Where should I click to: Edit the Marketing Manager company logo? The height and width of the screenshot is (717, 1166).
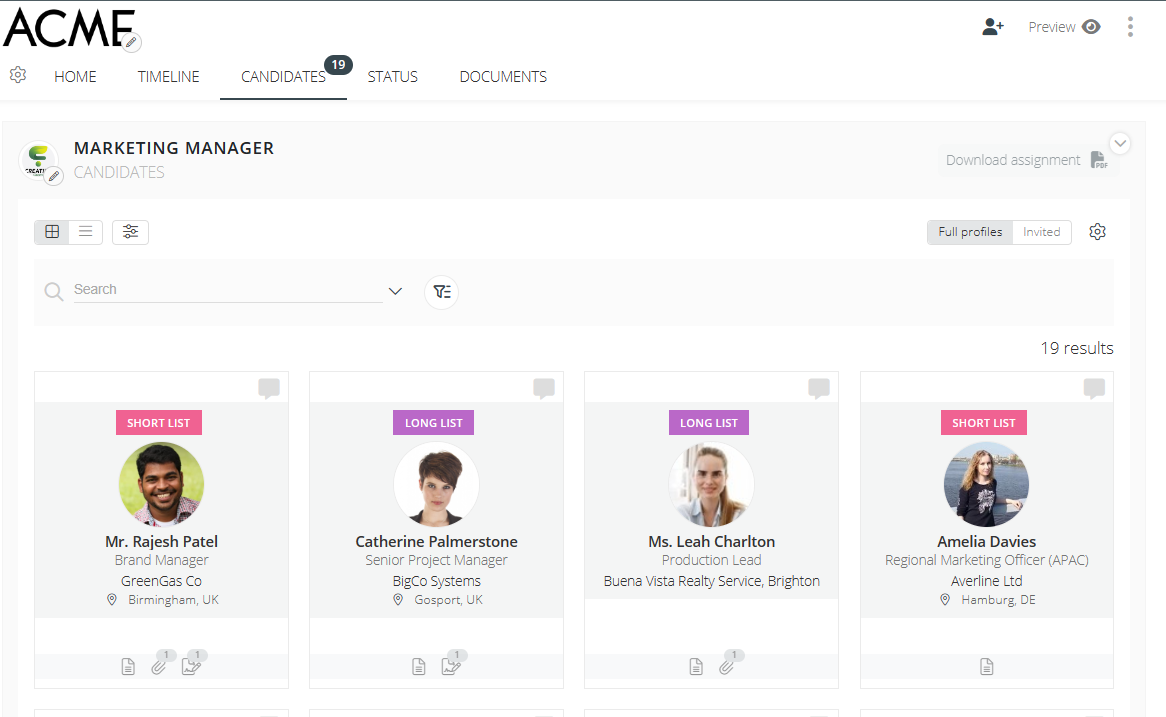tap(54, 176)
